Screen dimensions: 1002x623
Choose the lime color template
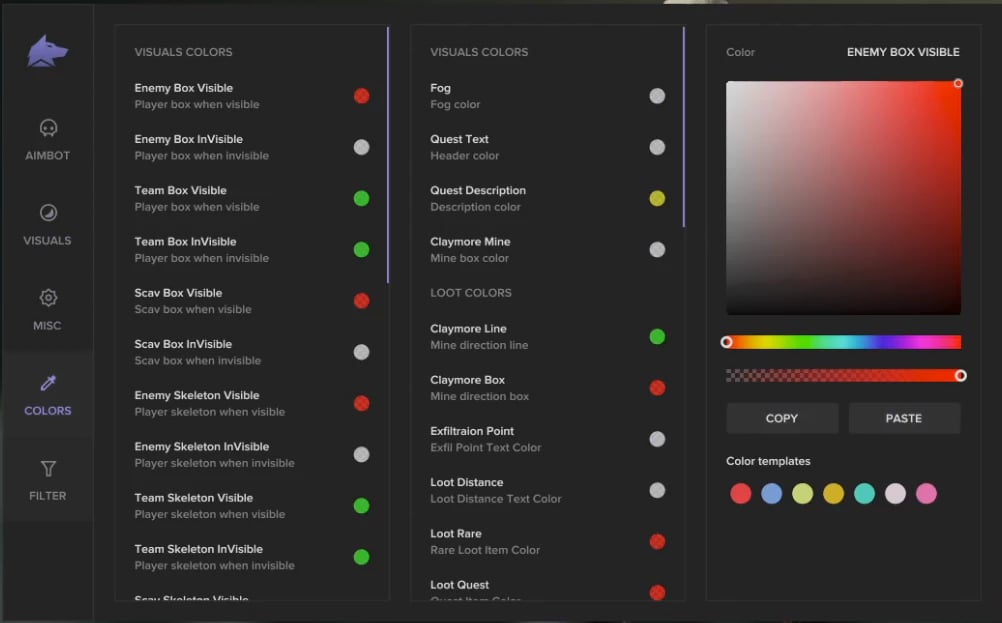(803, 493)
